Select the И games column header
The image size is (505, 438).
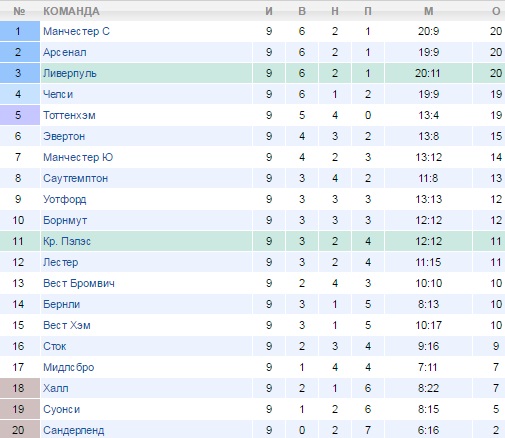point(269,11)
